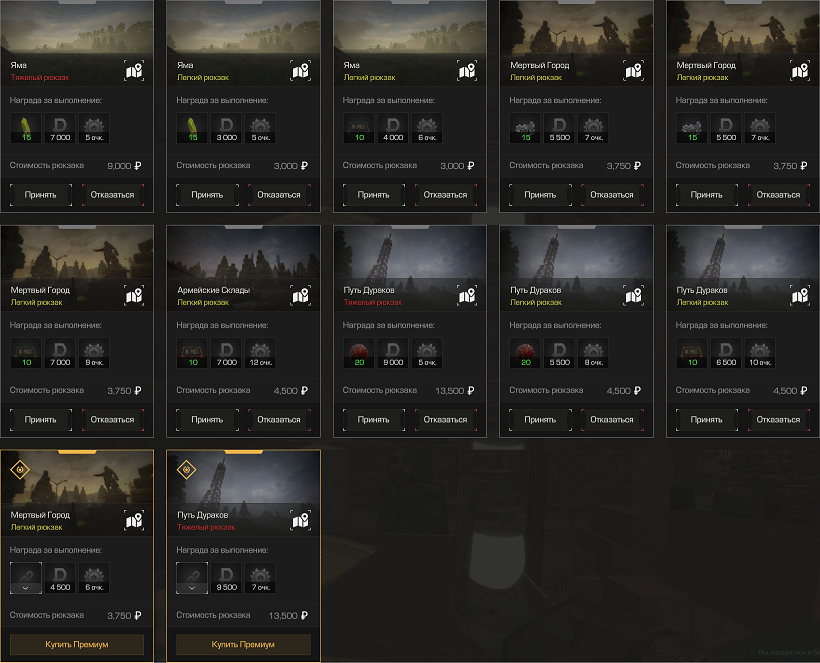The width and height of the screenshot is (820, 663).
Task: Buy Premium under gold Путь Дураков card
Action: (243, 645)
